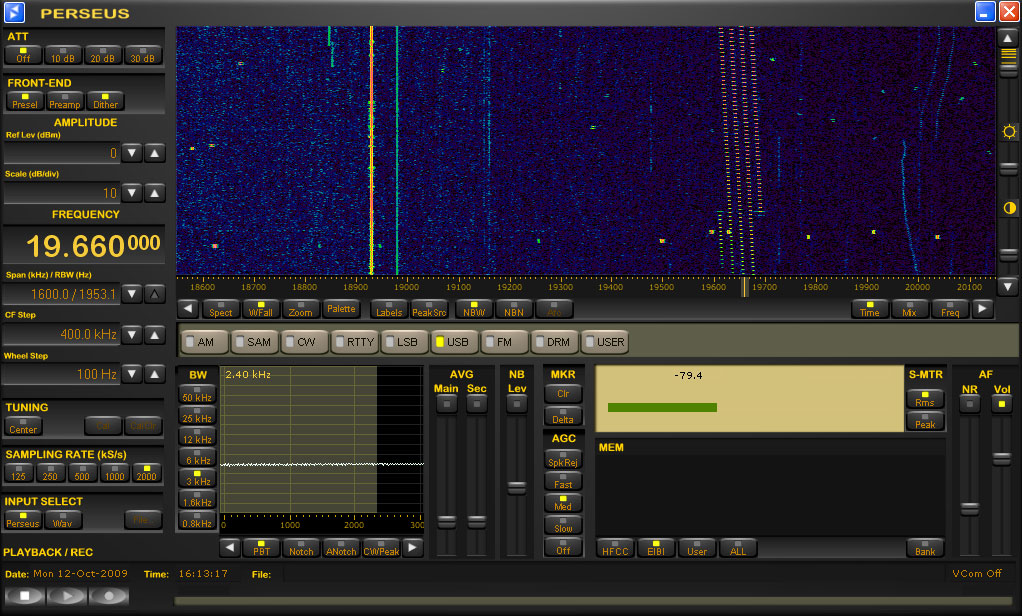This screenshot has width=1022, height=616.
Task: Decrease the Ref Lev value
Action: pyautogui.click(x=132, y=153)
